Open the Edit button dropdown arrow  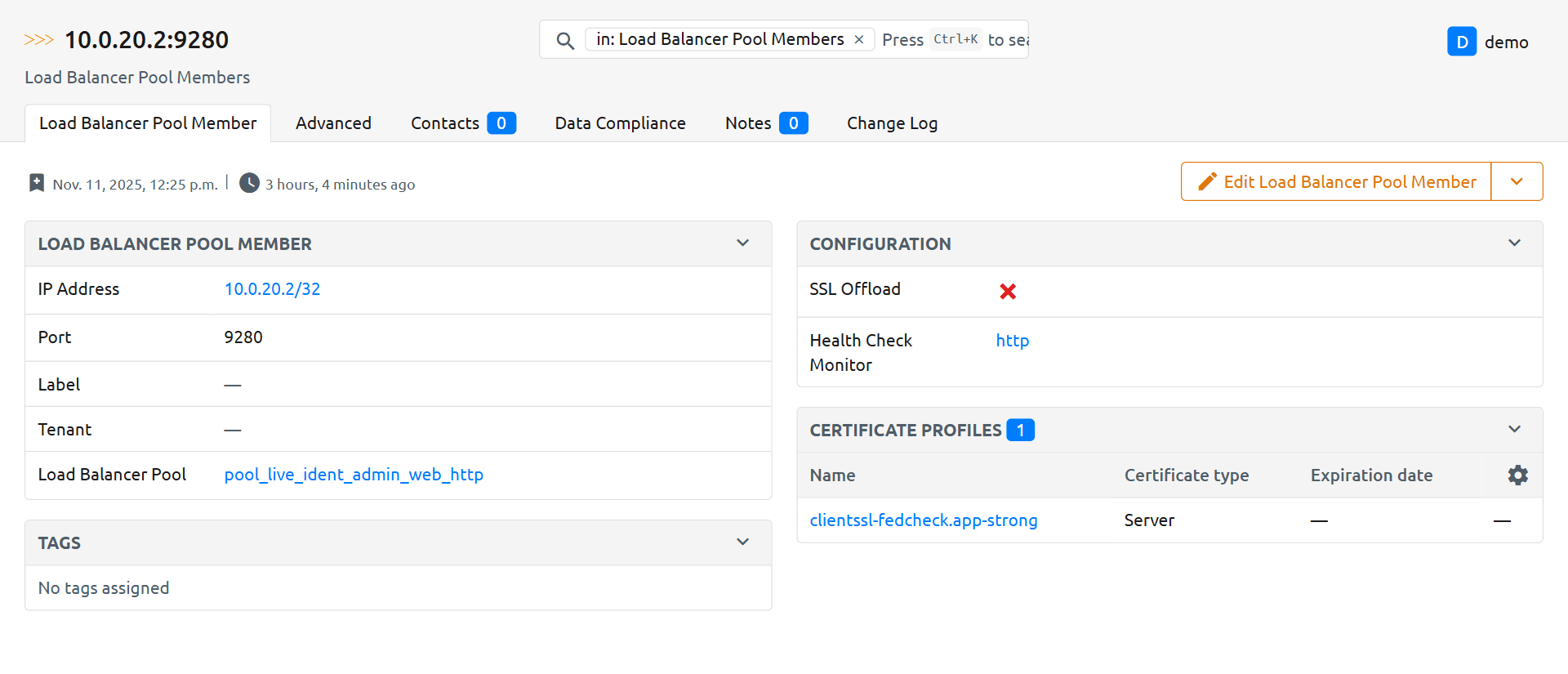(1517, 181)
